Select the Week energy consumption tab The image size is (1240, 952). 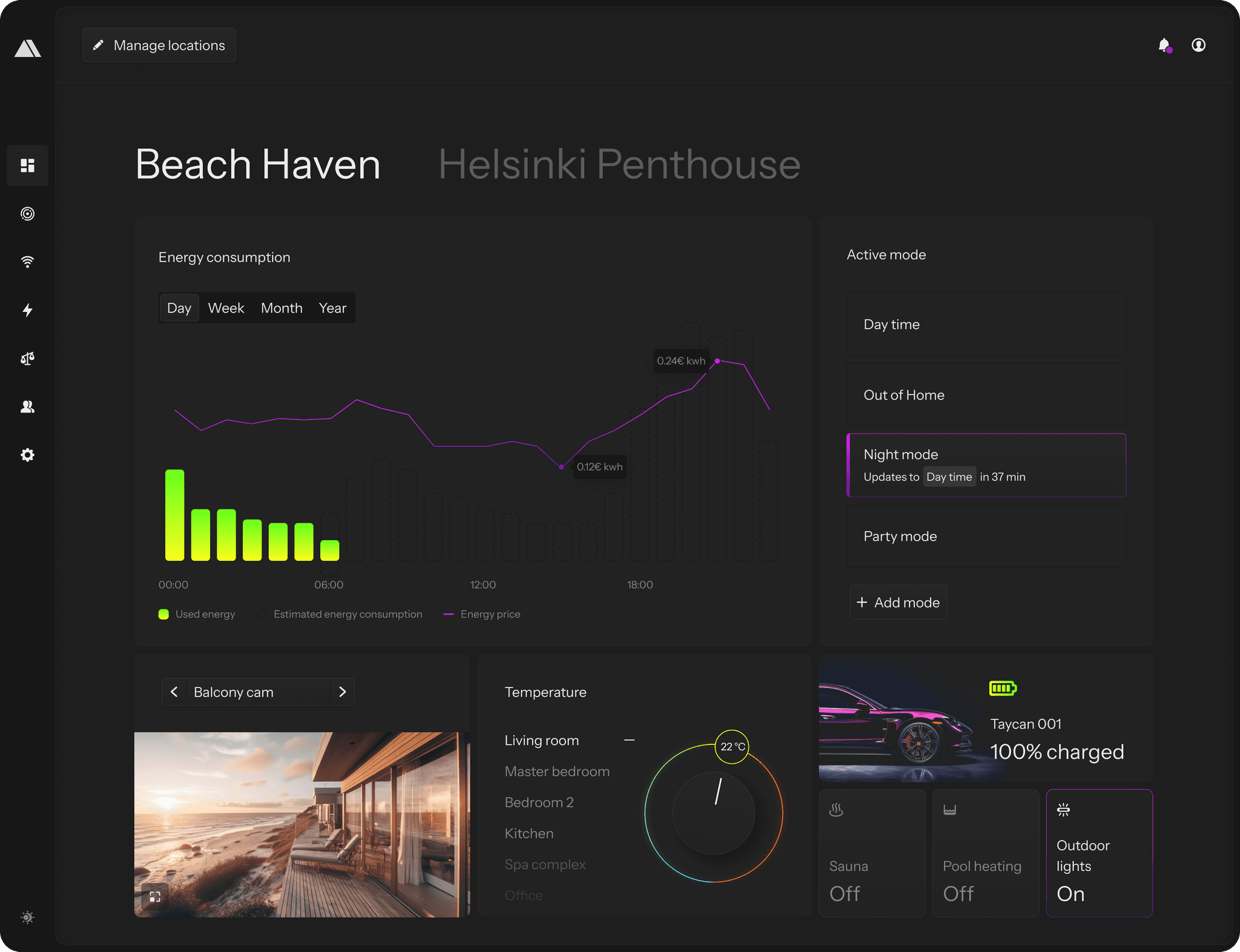point(225,307)
